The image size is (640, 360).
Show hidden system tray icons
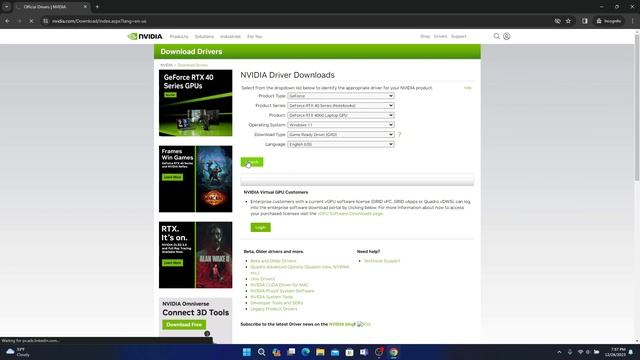pos(559,352)
